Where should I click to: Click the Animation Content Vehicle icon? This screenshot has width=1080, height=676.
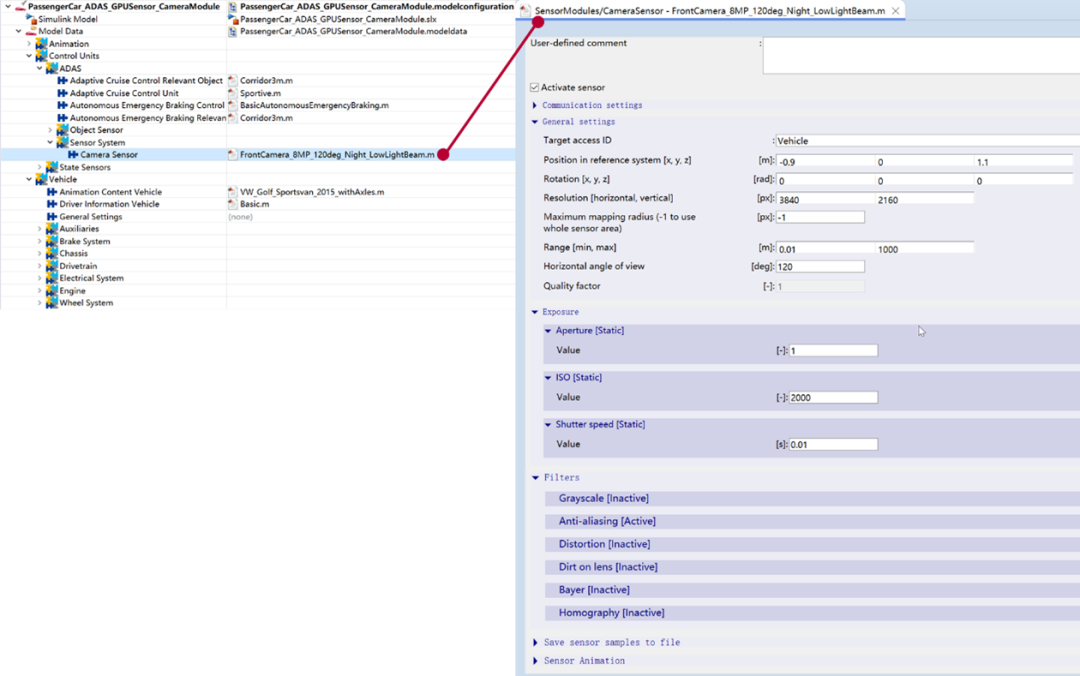52,192
